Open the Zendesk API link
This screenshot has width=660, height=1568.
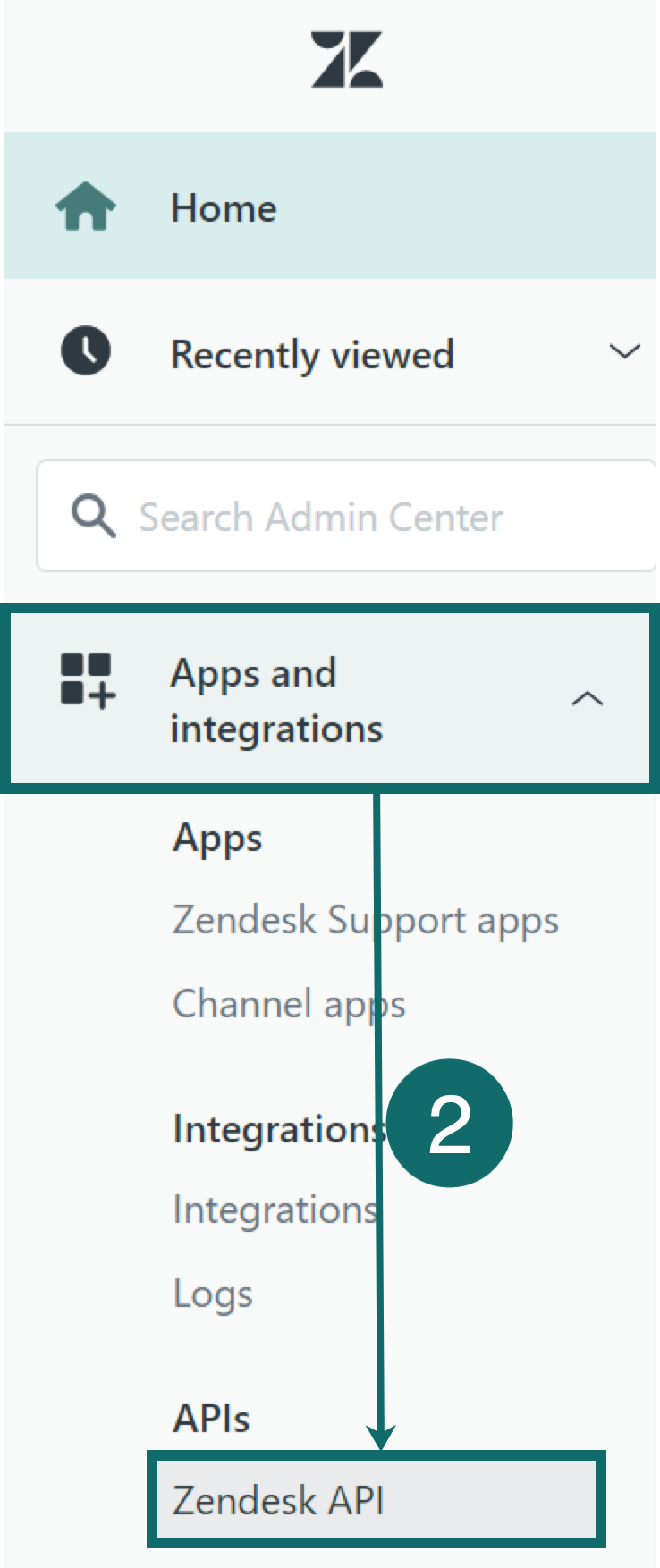(x=377, y=1499)
